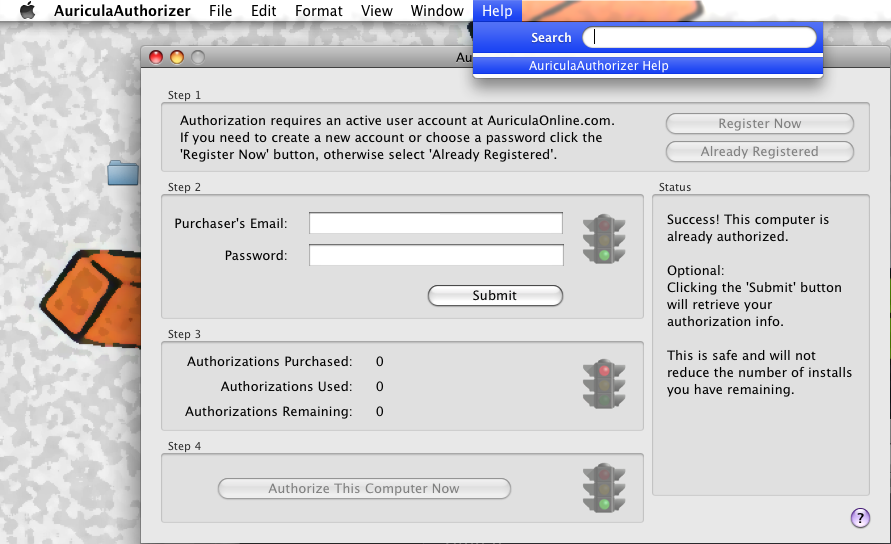Image resolution: width=891 pixels, height=544 pixels.
Task: Open the Apple menu
Action: tap(27, 10)
